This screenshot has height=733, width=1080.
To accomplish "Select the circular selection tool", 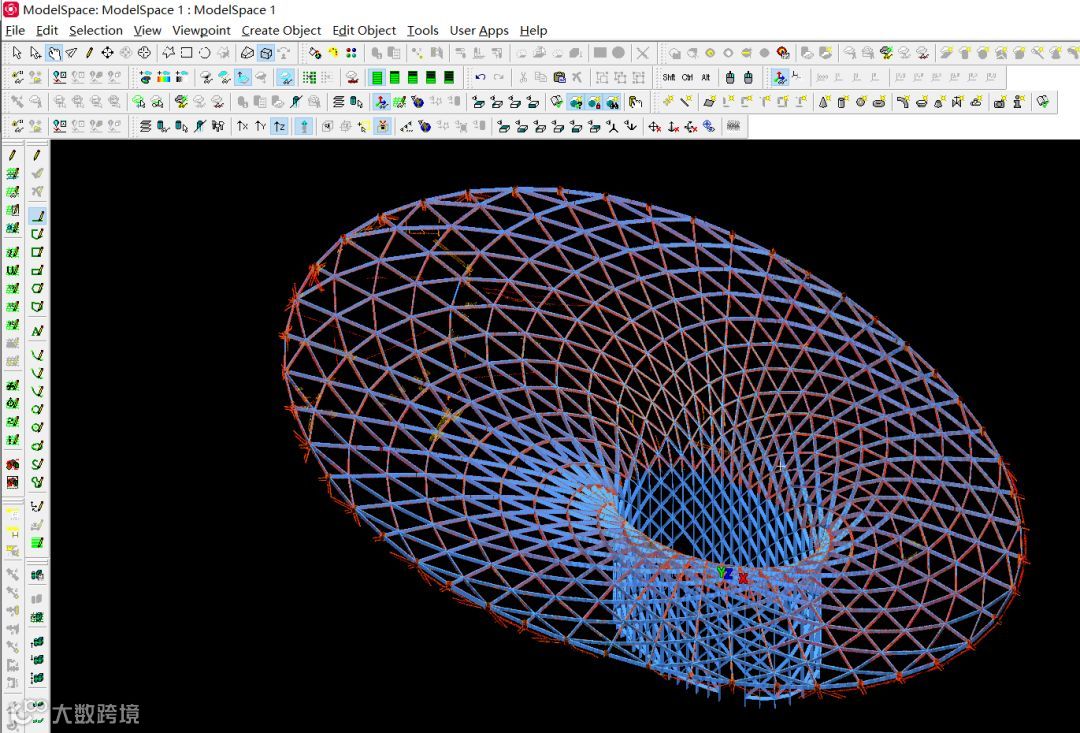I will click(205, 52).
